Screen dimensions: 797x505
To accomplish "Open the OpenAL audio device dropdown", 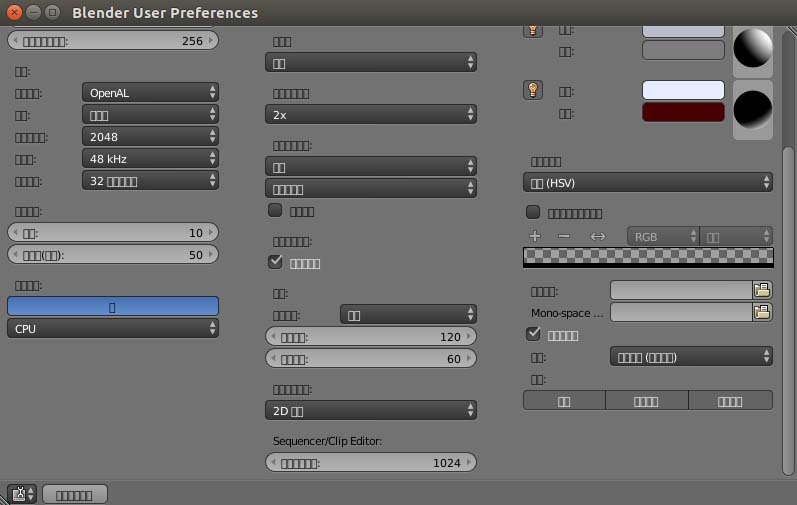I will (150, 92).
